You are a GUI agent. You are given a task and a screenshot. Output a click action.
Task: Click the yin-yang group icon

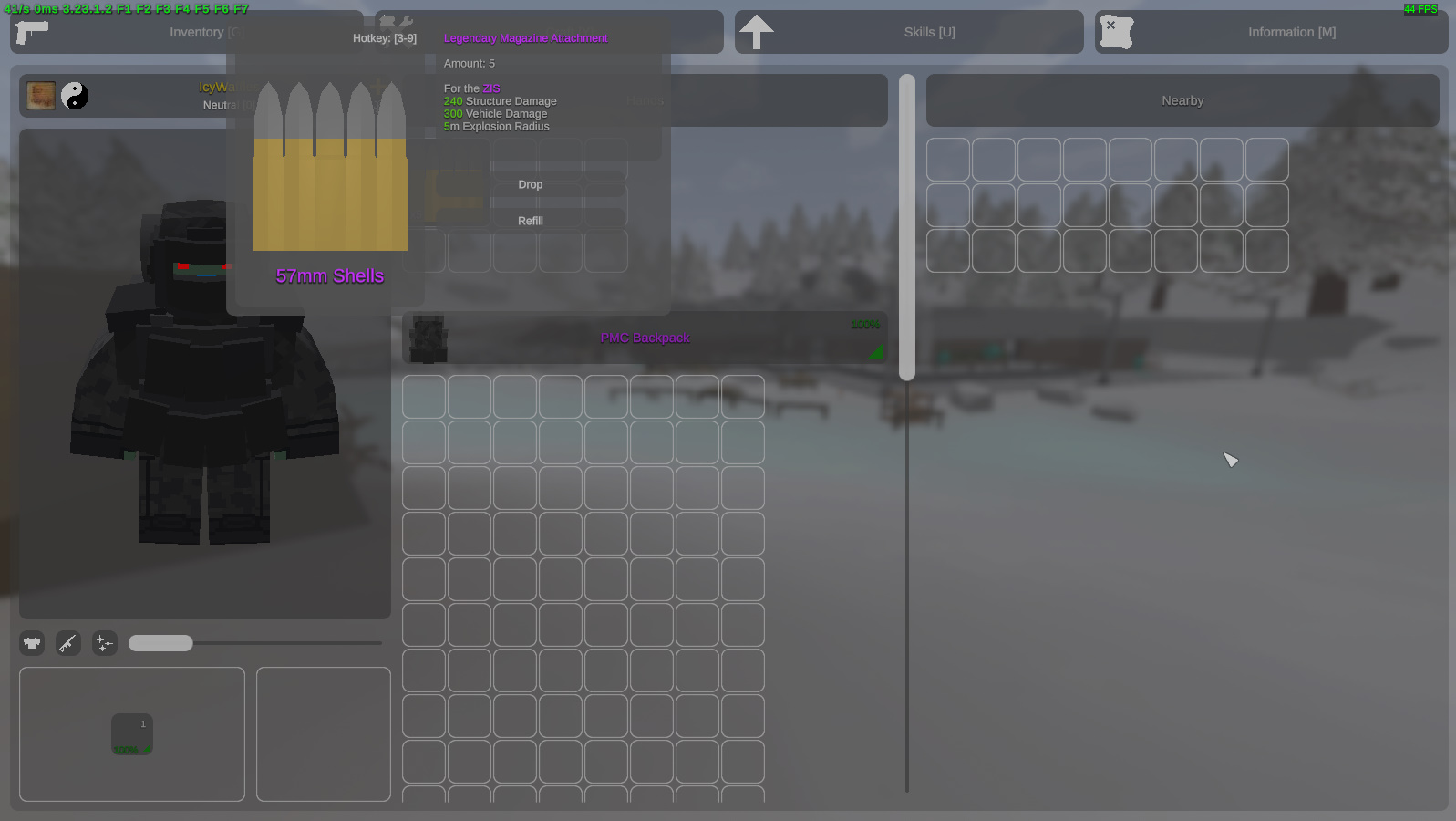pyautogui.click(x=75, y=96)
